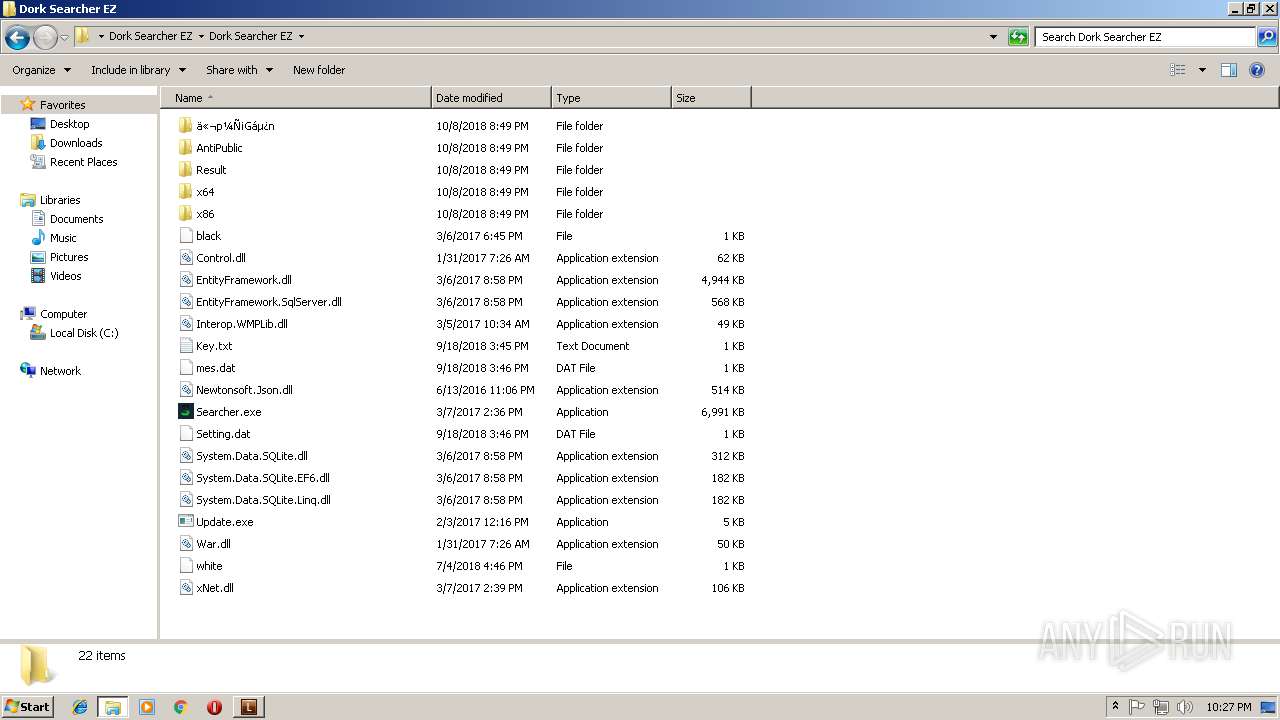Select the Result folder icon
This screenshot has width=1280, height=720.
pos(185,170)
